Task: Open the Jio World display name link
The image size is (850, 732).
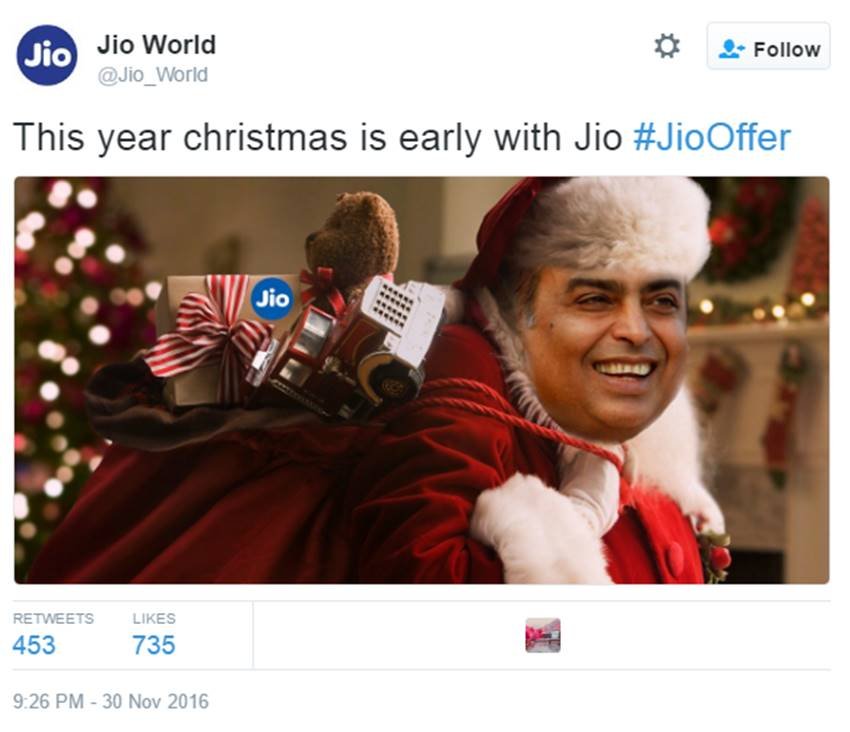Action: (156, 44)
